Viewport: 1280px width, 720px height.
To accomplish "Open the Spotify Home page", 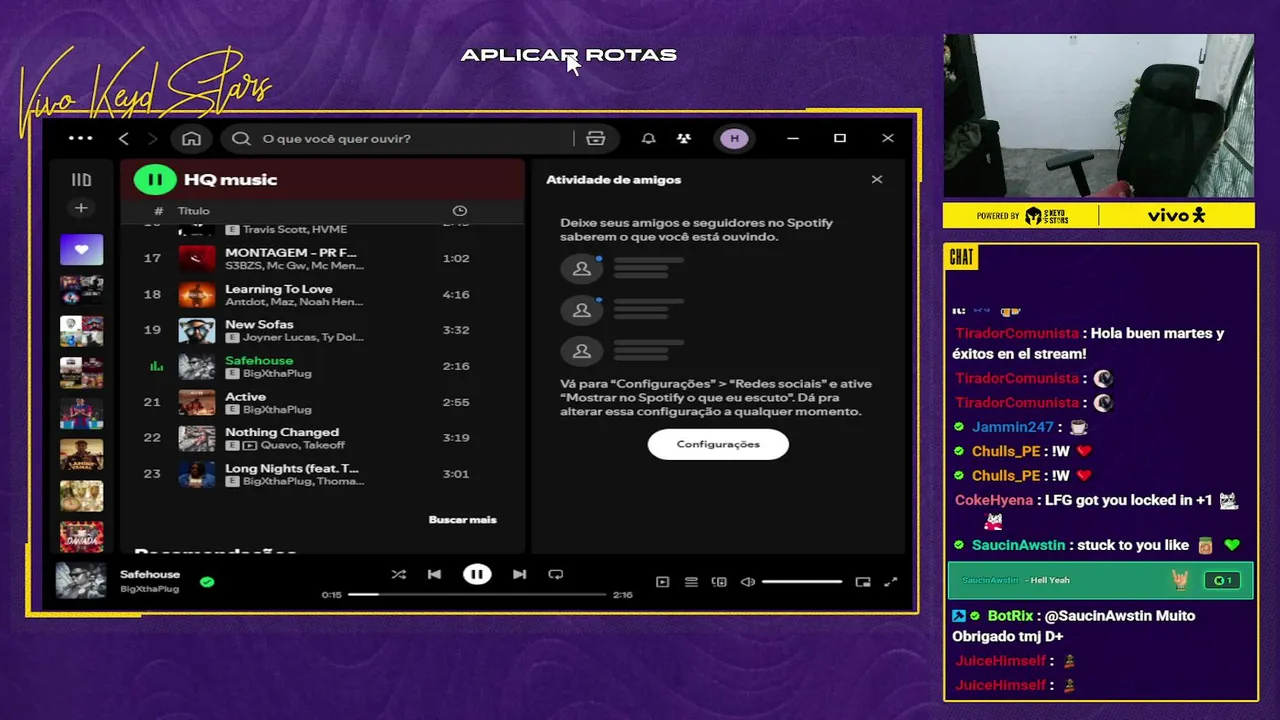I will [x=191, y=139].
